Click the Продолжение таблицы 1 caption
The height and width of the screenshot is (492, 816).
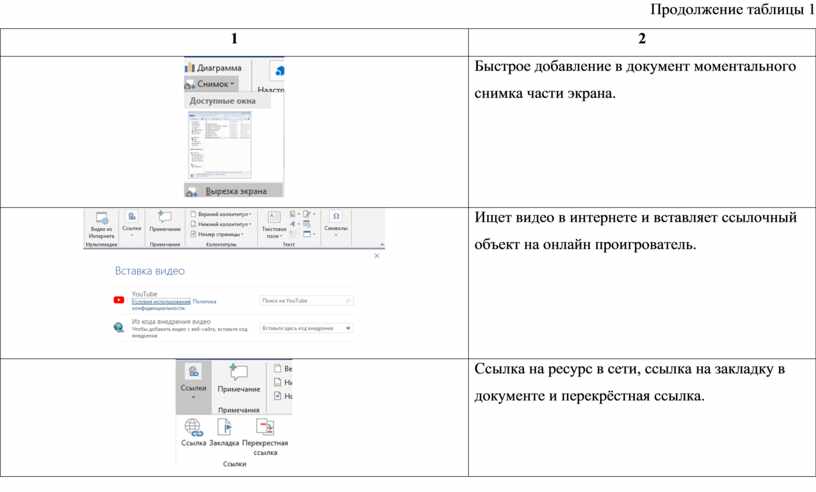coord(733,9)
